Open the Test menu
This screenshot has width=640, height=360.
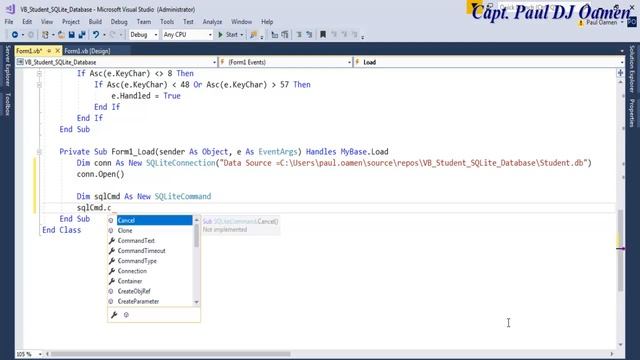(188, 22)
